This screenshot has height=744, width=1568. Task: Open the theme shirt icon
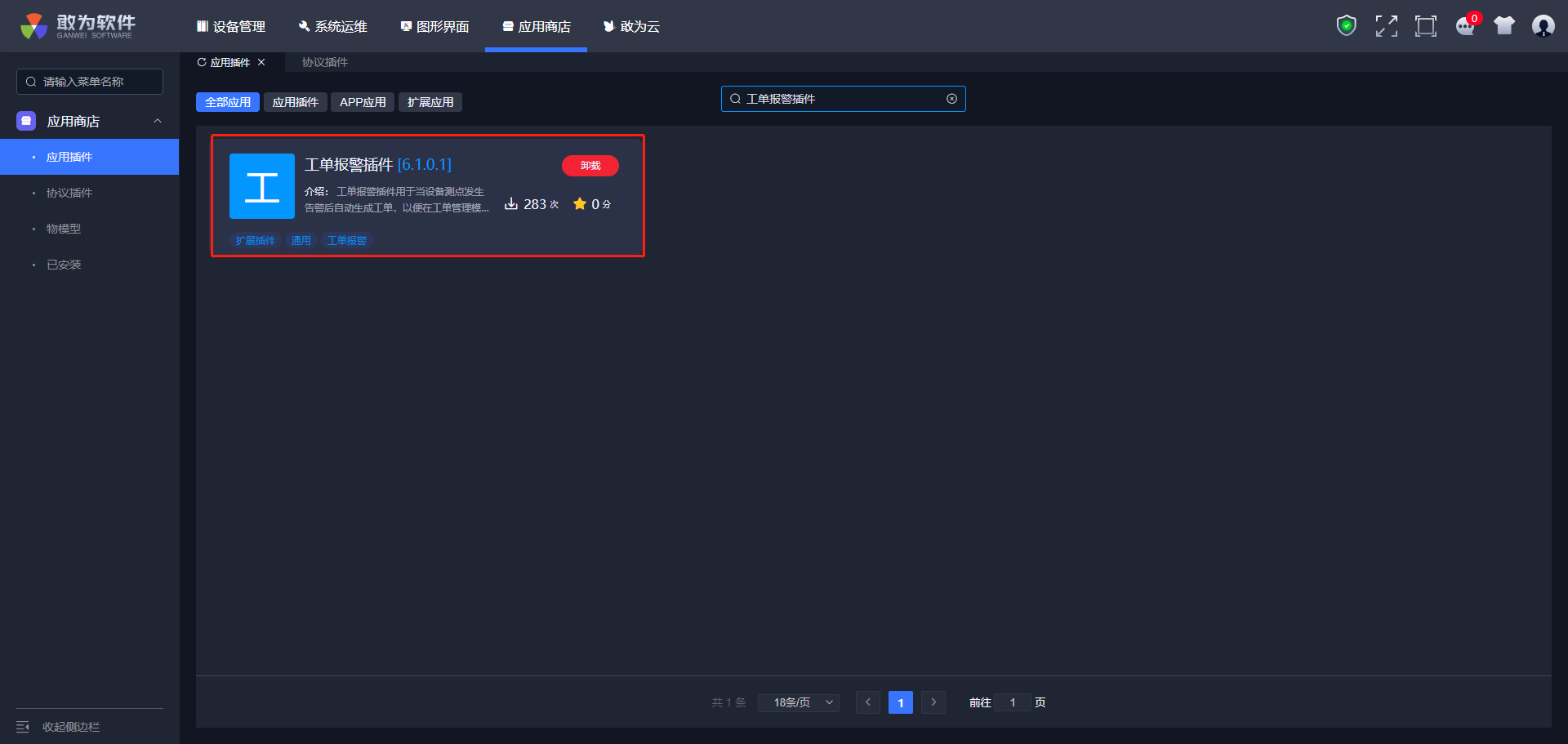click(x=1504, y=26)
